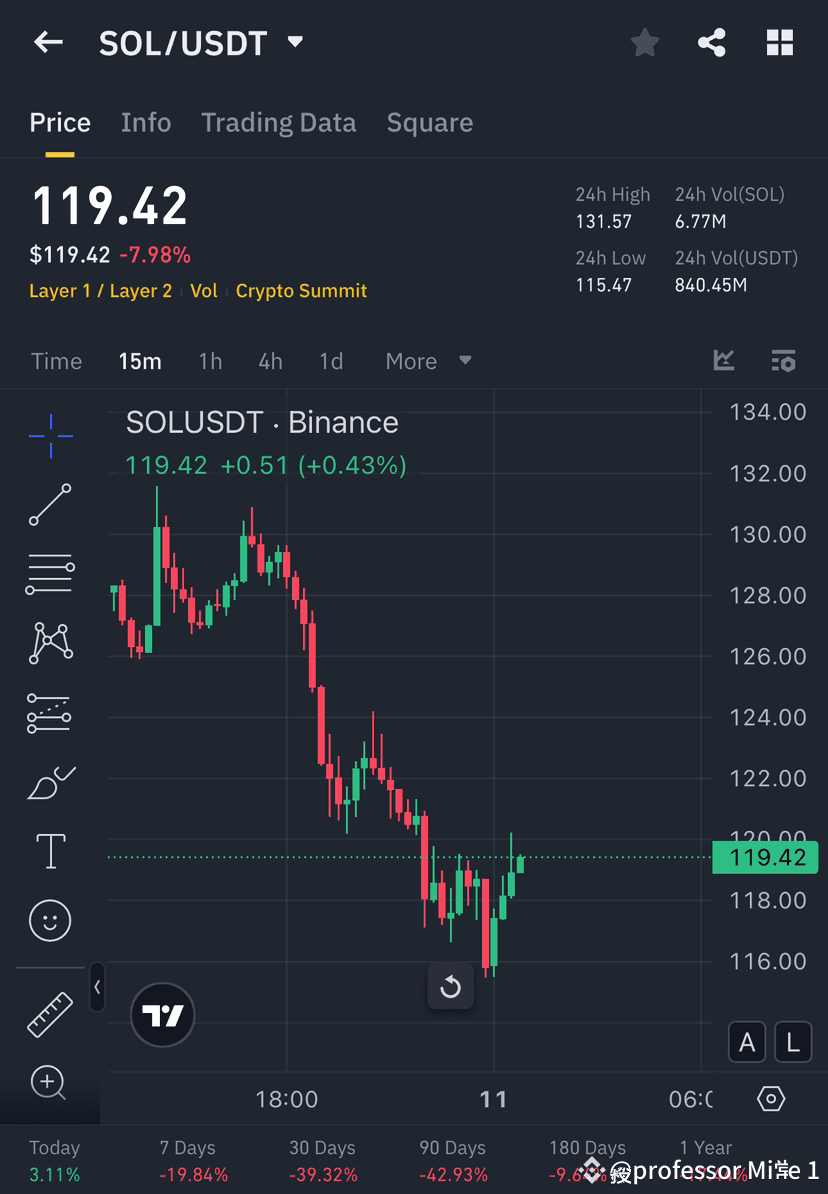Image resolution: width=828 pixels, height=1194 pixels.
Task: Switch to the Trading Data tab
Action: pos(278,122)
